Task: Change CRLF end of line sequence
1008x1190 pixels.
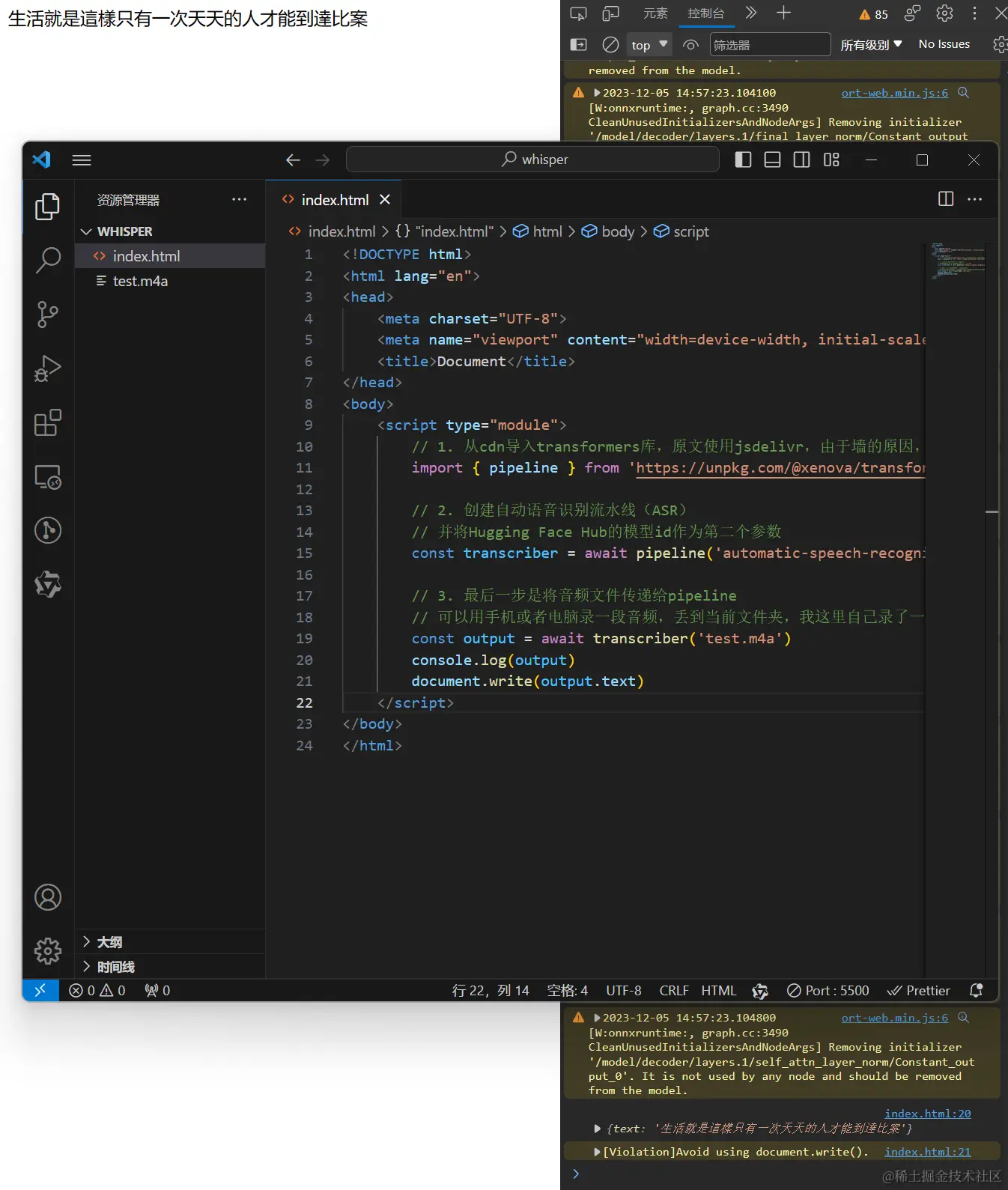Action: [x=674, y=990]
